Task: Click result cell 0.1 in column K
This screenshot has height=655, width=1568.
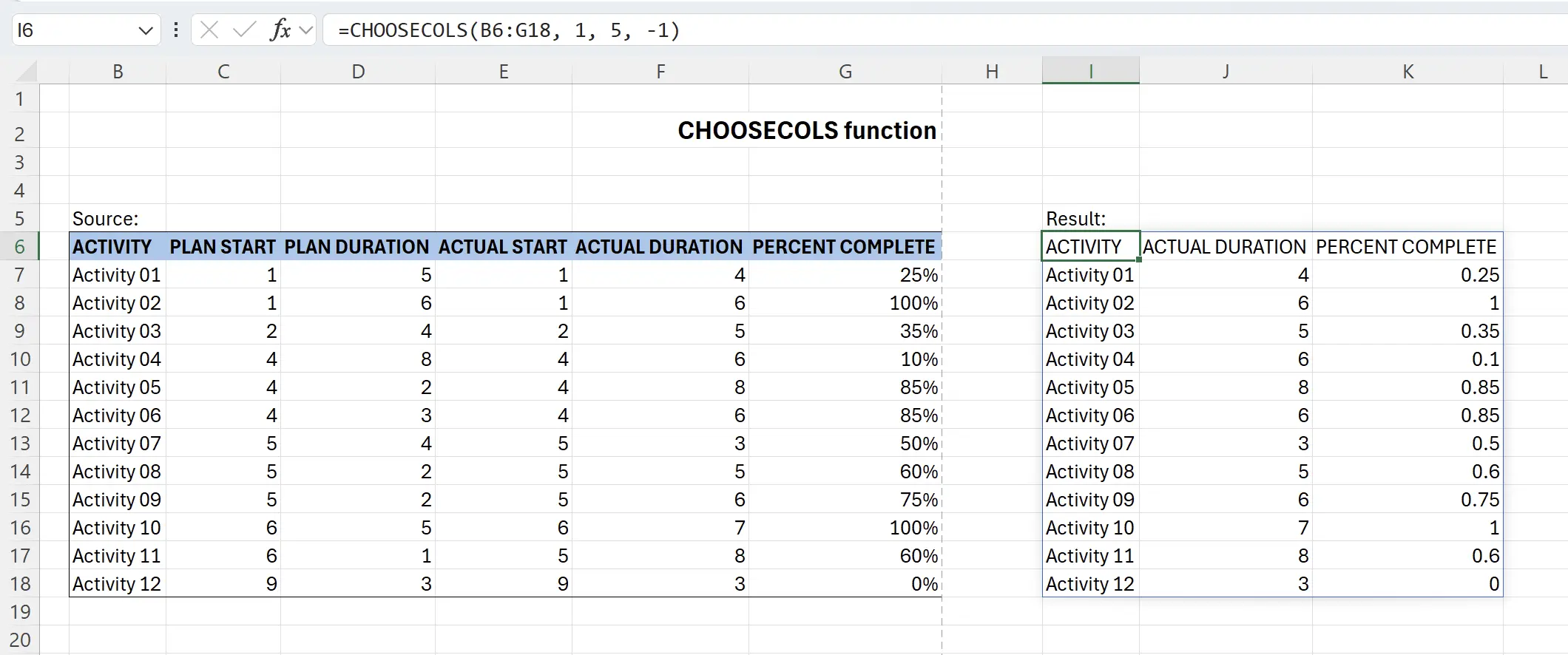Action: (x=1408, y=359)
